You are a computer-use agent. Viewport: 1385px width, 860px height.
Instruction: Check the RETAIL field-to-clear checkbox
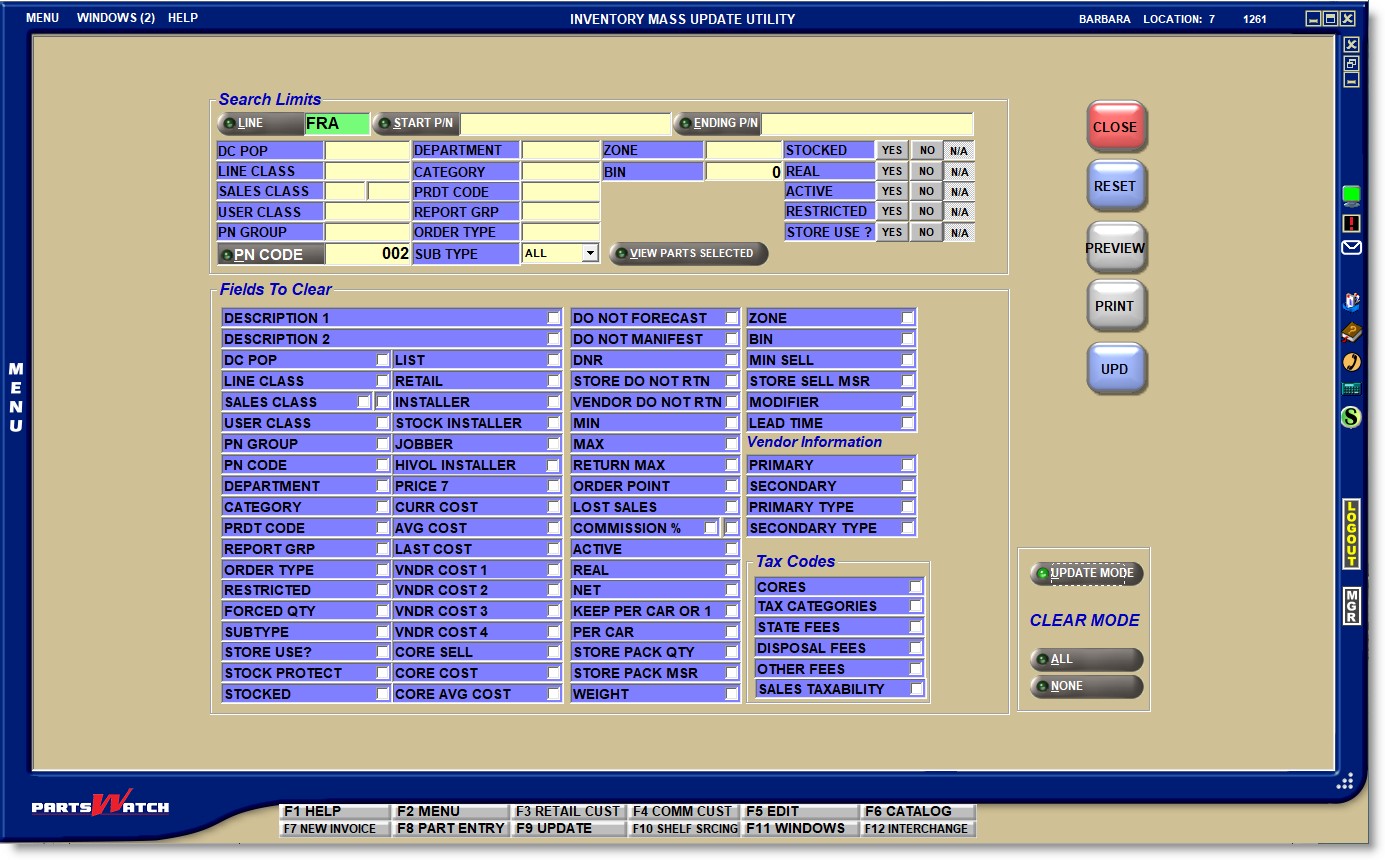click(x=553, y=381)
